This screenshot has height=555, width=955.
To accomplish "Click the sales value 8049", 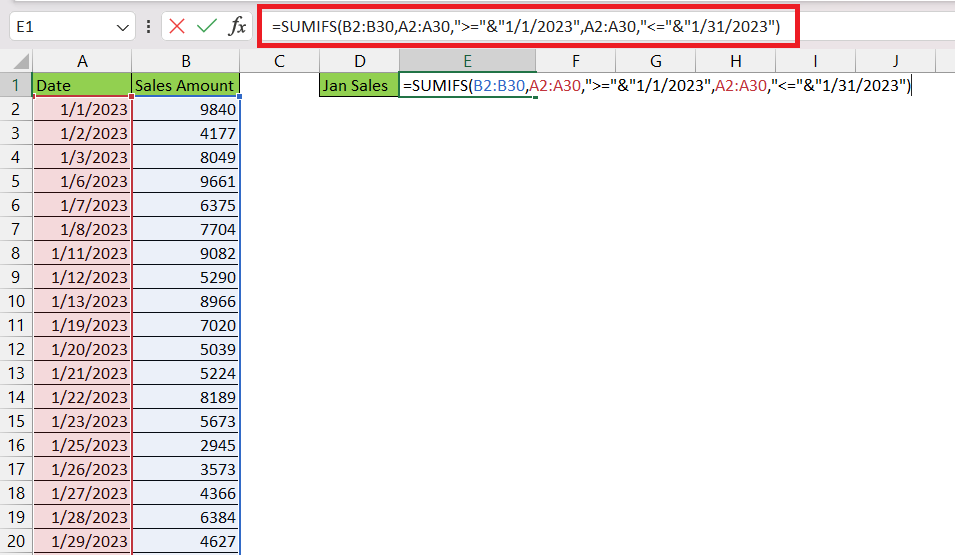I will click(x=186, y=157).
